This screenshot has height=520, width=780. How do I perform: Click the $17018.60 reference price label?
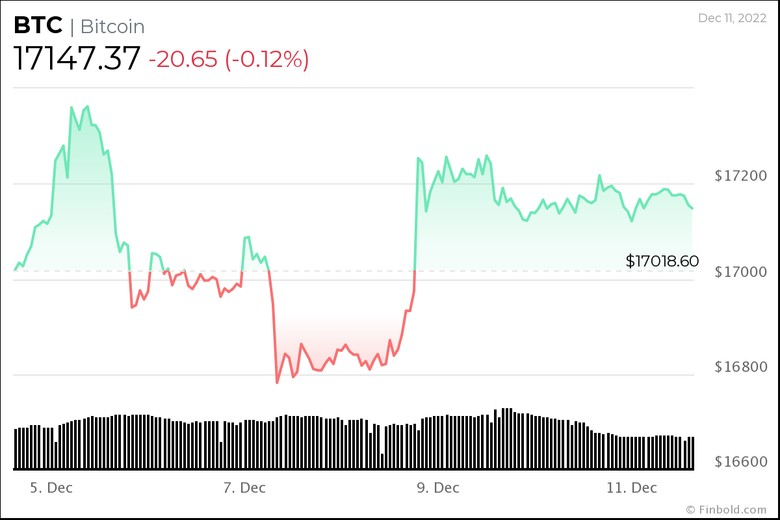pos(662,261)
